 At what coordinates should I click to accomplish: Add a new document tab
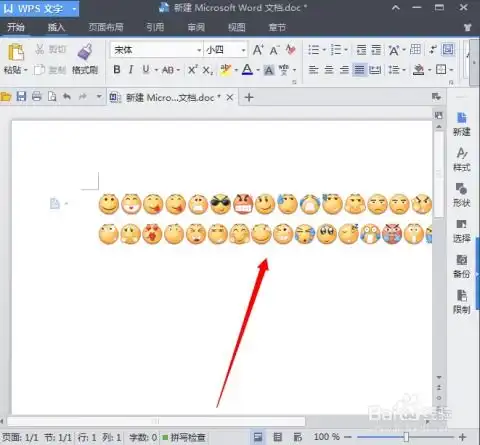[x=249, y=97]
